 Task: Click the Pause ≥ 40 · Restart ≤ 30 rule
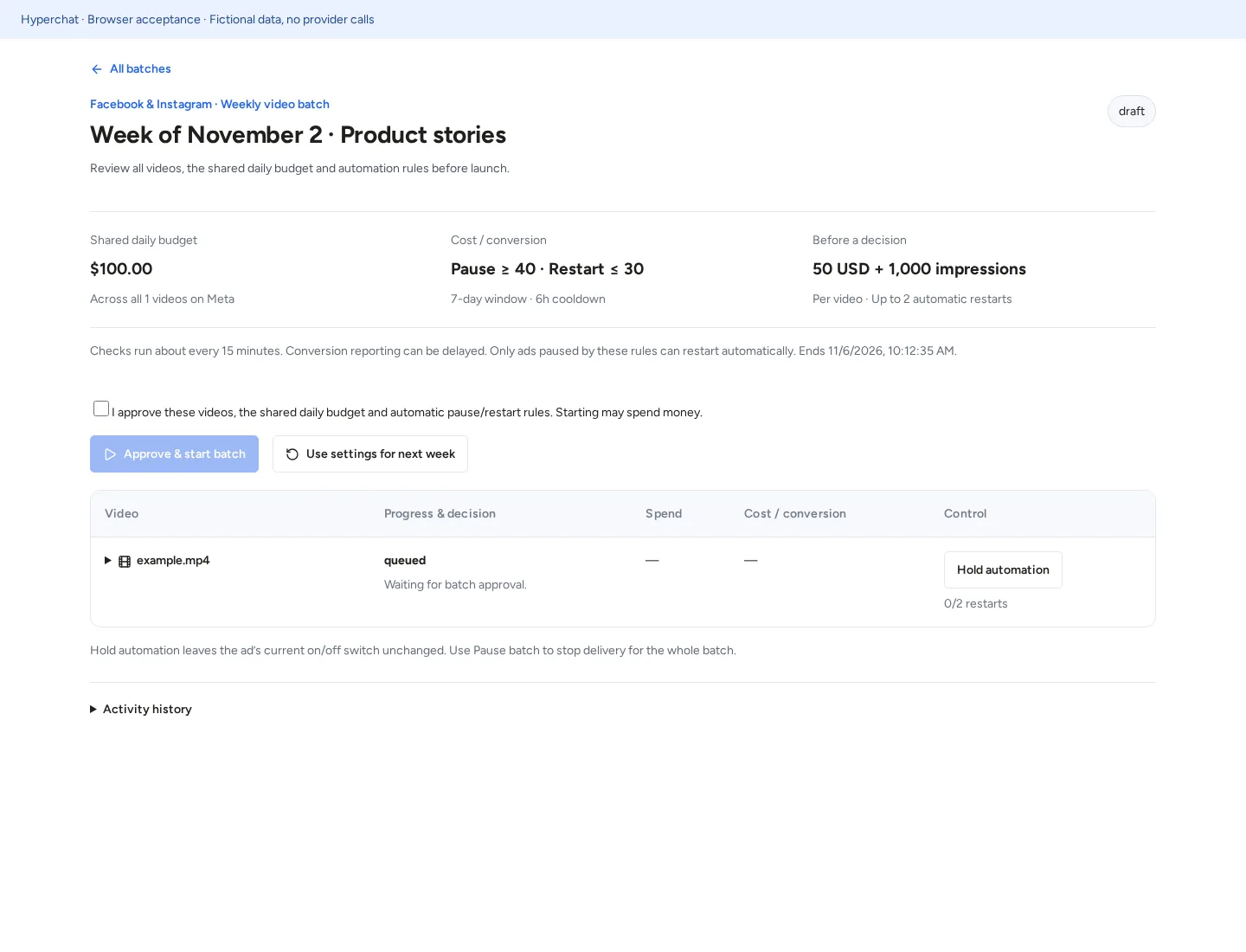[547, 269]
